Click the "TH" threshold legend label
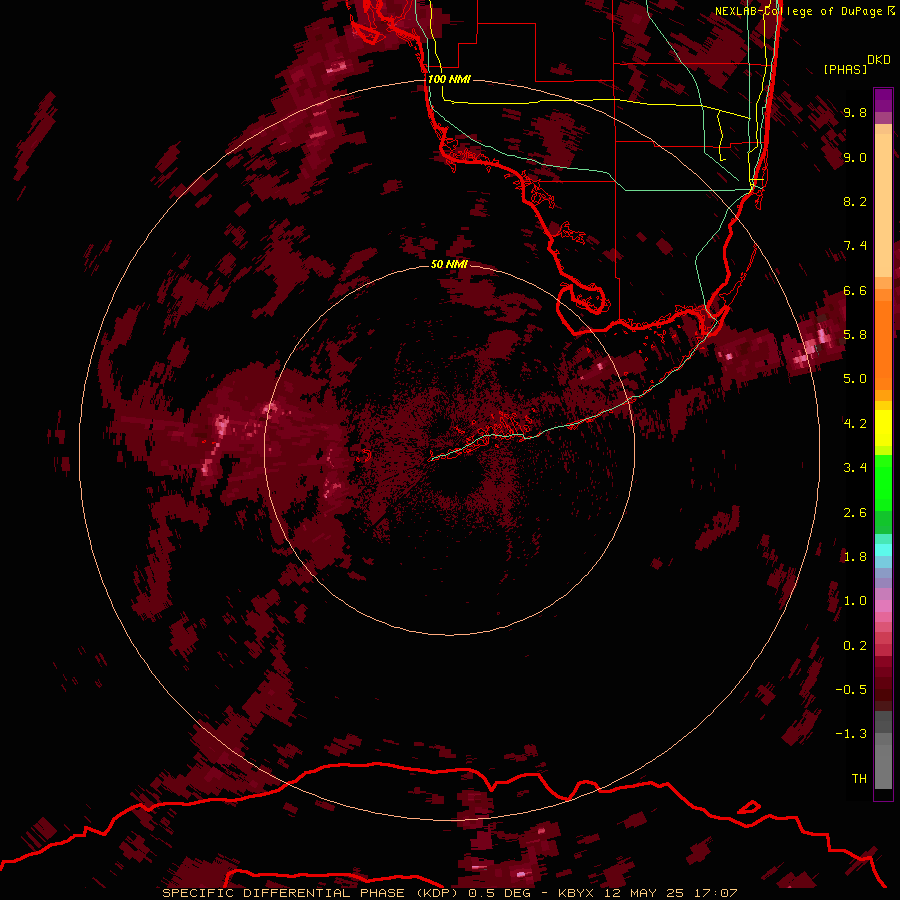This screenshot has height=900, width=900. pos(859,779)
